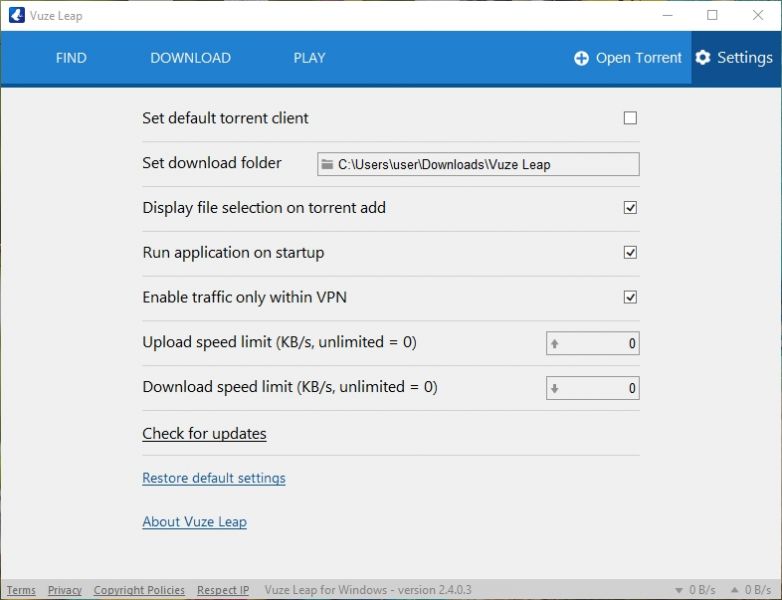Screen dimensions: 782x600
Task: Click the download folder path field
Action: (478, 164)
